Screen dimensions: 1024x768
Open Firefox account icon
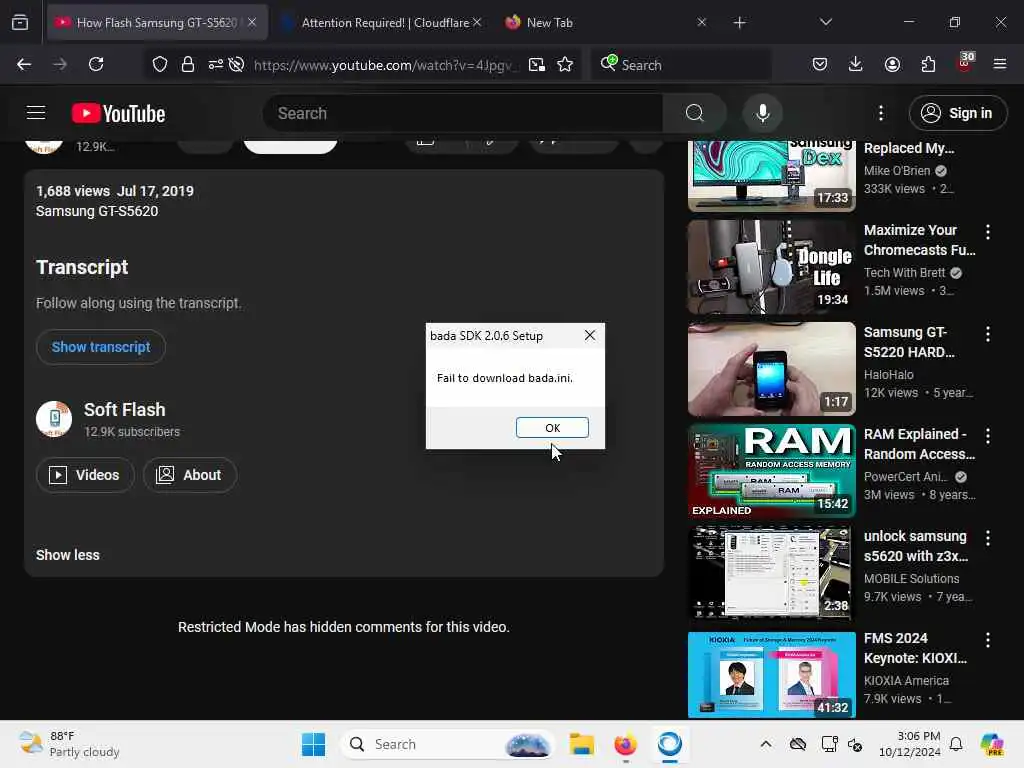click(892, 64)
